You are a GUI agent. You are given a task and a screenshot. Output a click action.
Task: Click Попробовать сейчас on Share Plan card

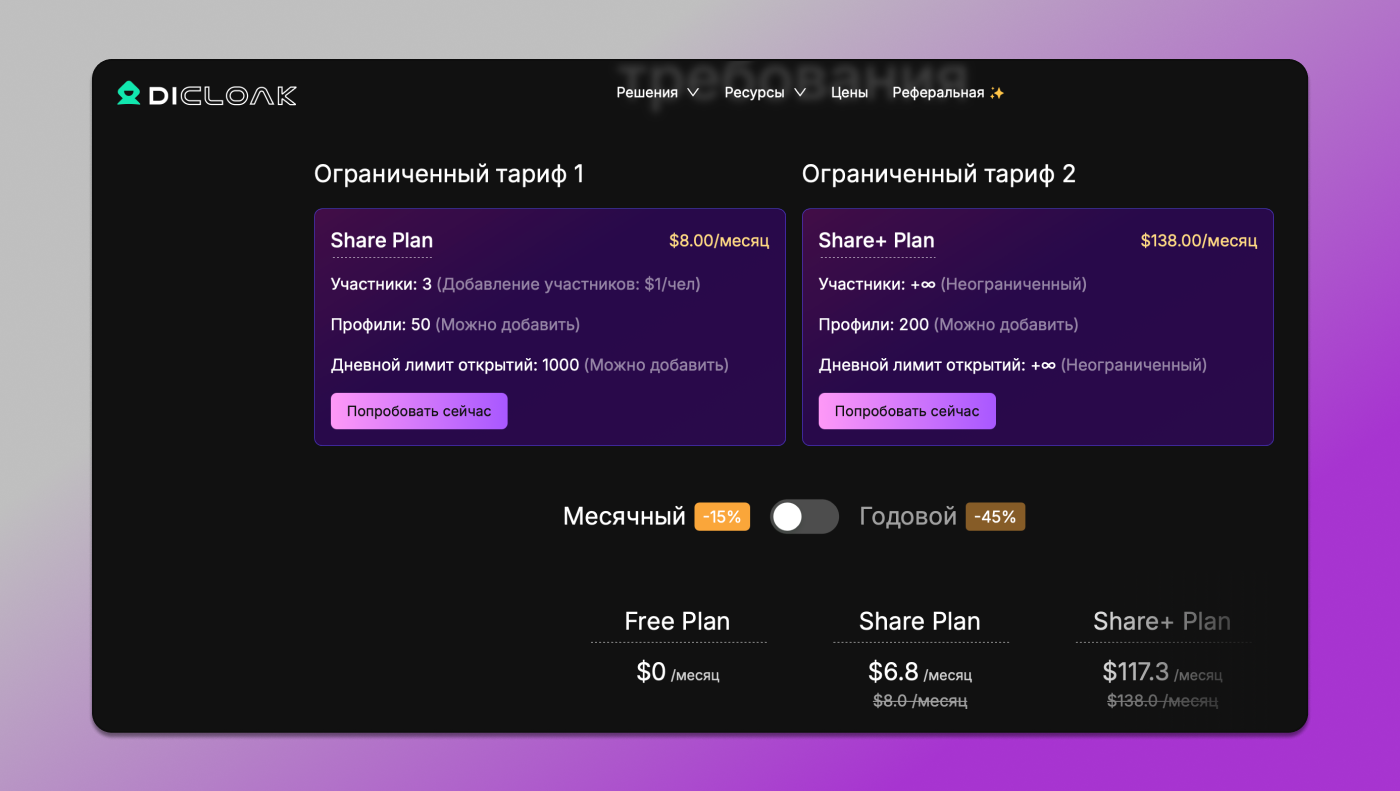click(x=419, y=410)
